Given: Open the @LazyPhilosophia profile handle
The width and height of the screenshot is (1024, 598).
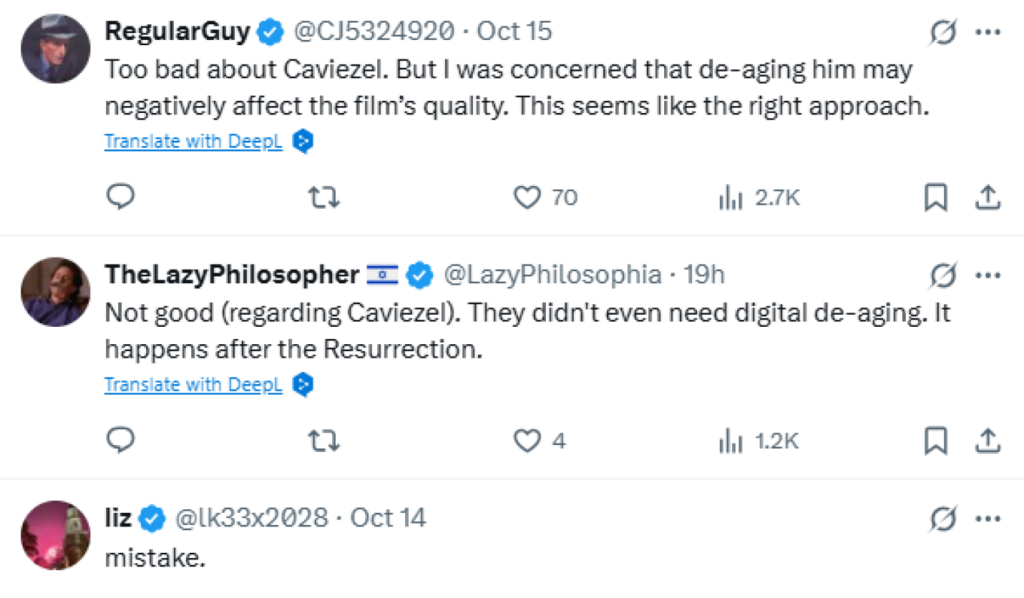Looking at the screenshot, I should [552, 274].
